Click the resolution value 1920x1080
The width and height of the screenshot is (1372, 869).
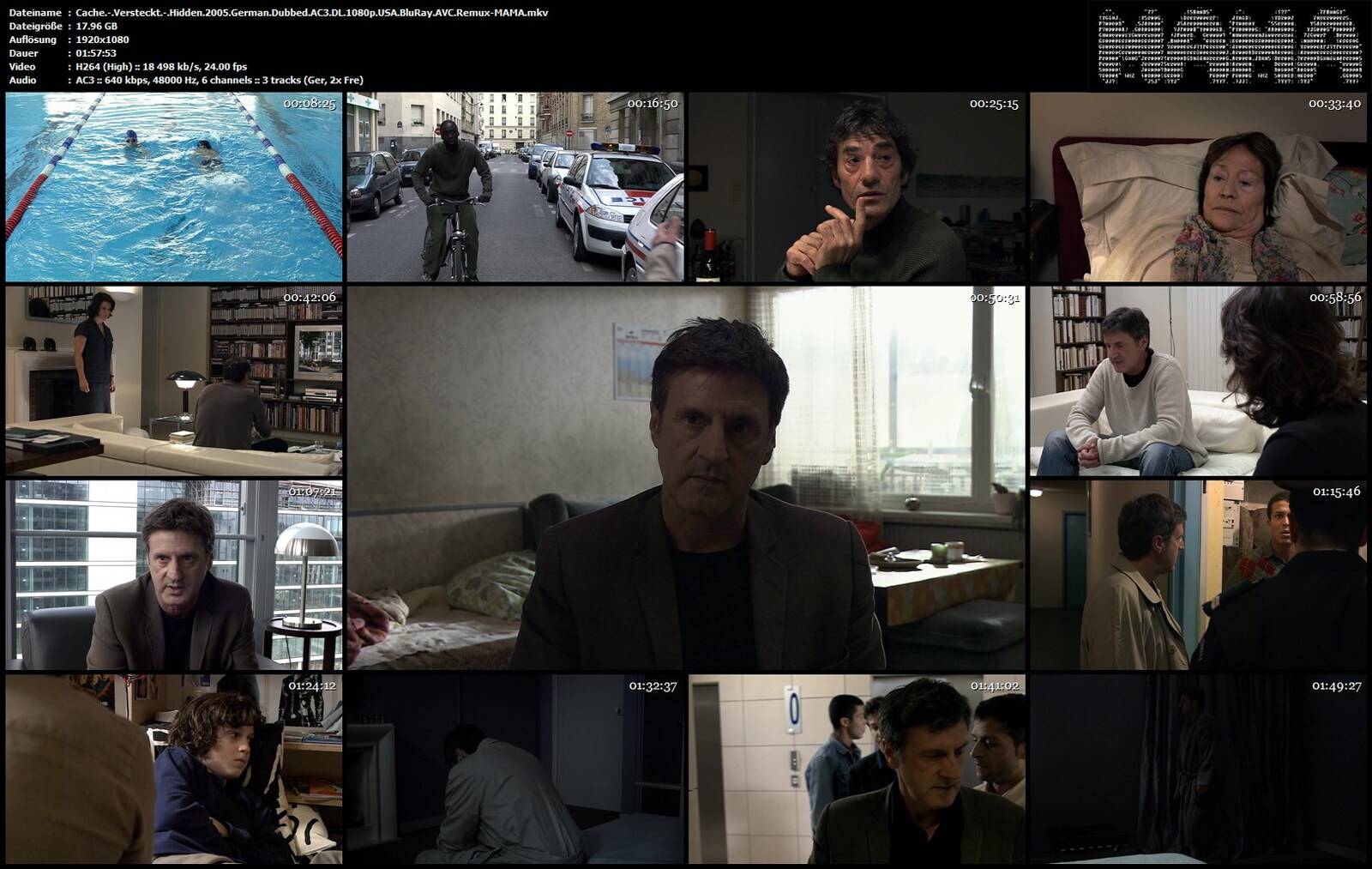click(102, 39)
